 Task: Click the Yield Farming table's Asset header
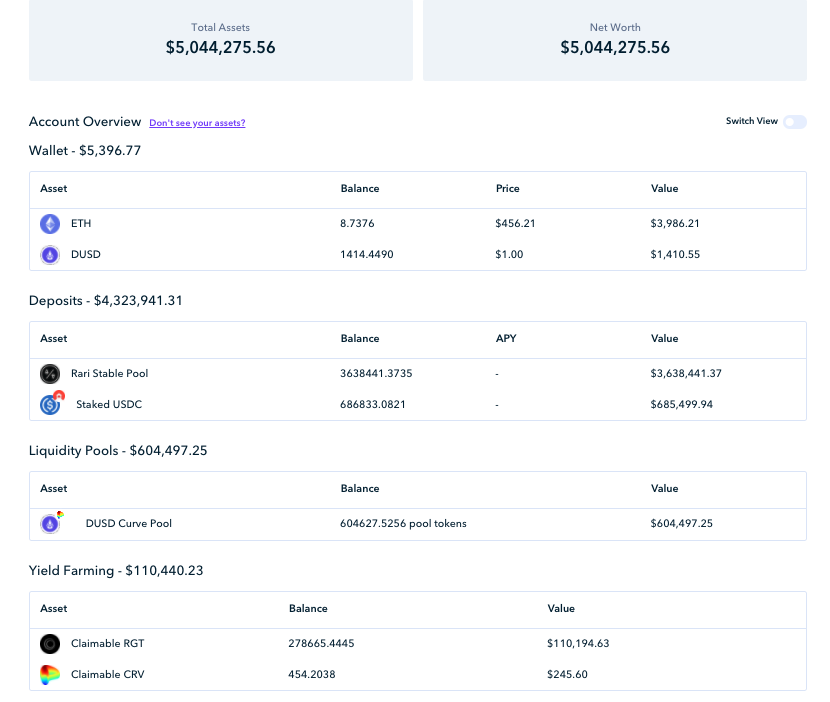[x=53, y=608]
